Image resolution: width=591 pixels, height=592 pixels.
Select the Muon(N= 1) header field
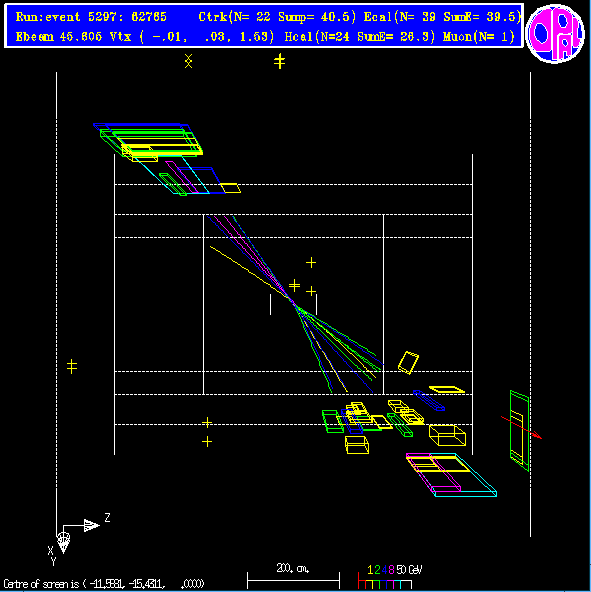click(x=478, y=37)
